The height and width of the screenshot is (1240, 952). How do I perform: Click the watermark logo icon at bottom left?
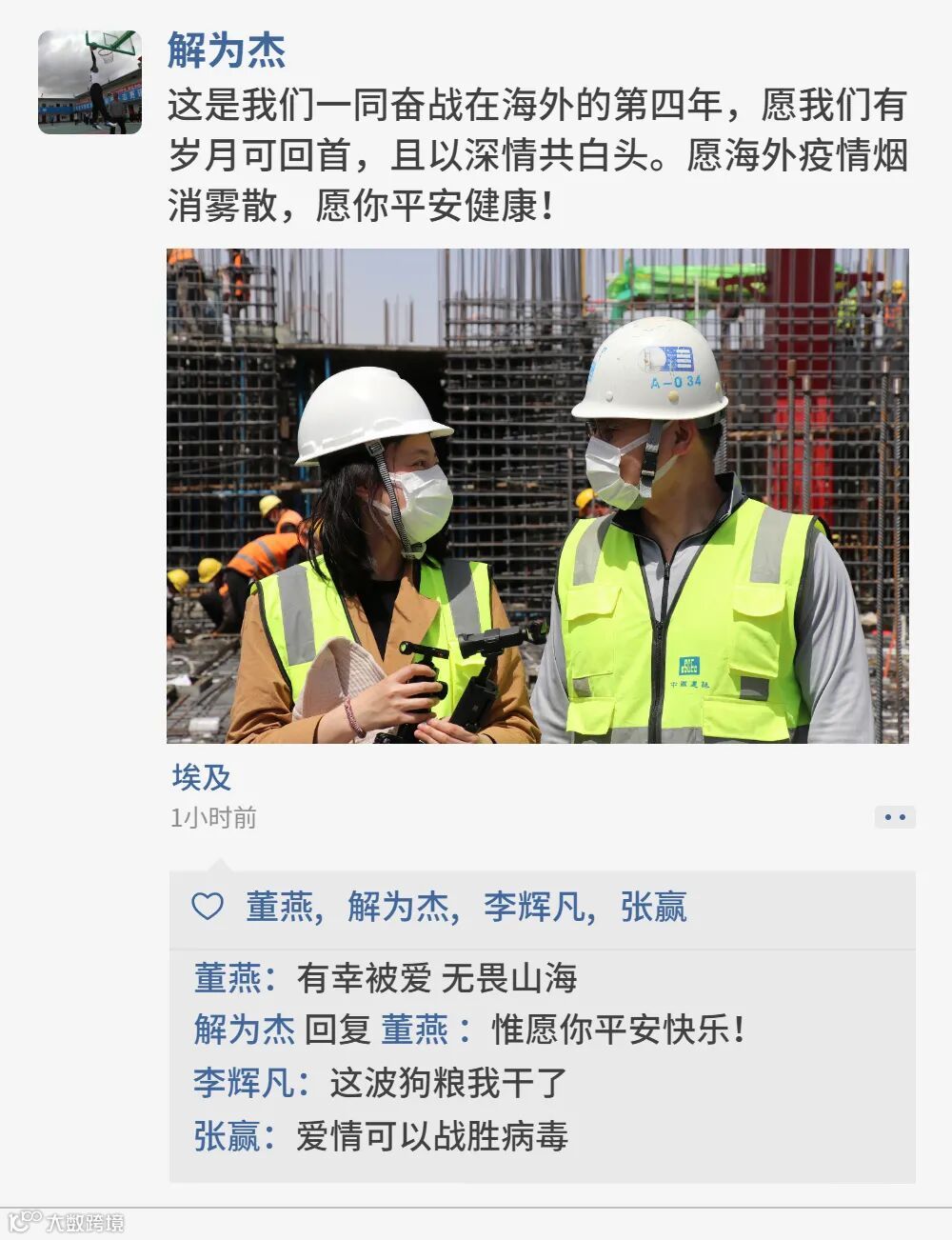click(25, 1221)
